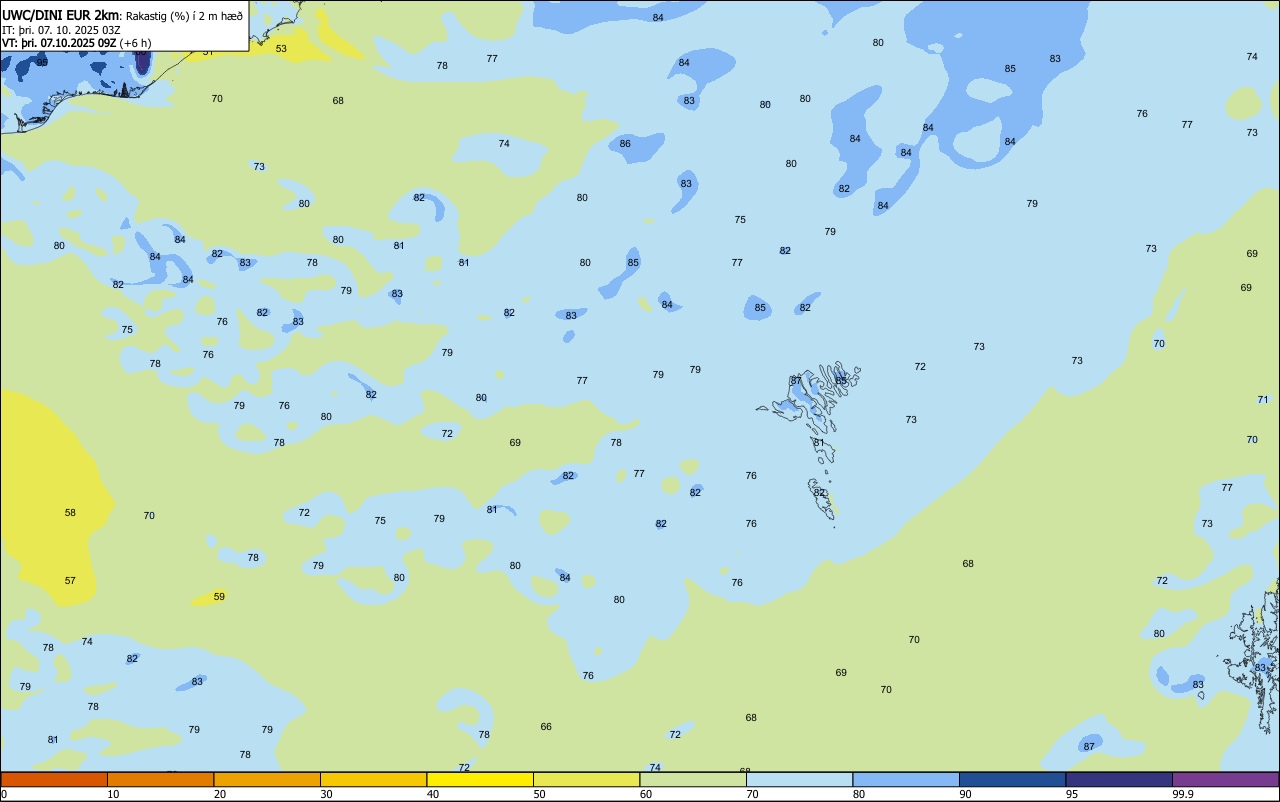Select the 20–30 legend color band

(x=267, y=779)
